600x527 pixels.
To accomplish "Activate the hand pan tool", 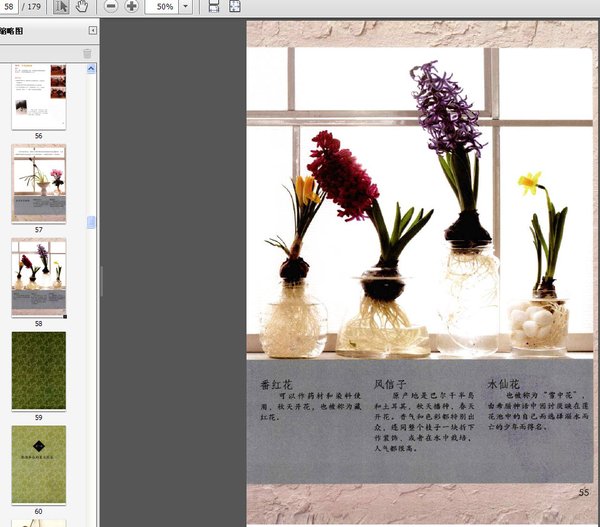I will click(82, 7).
